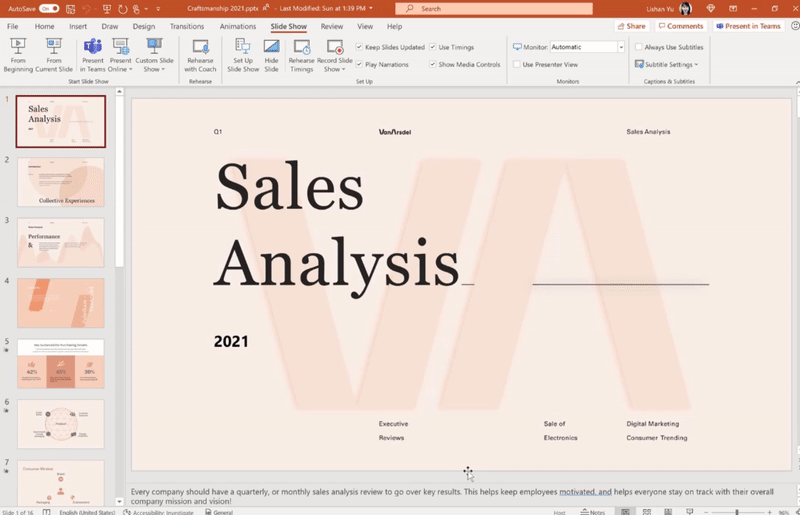Switch to the Transitions tab
The height and width of the screenshot is (515, 800).
click(187, 26)
